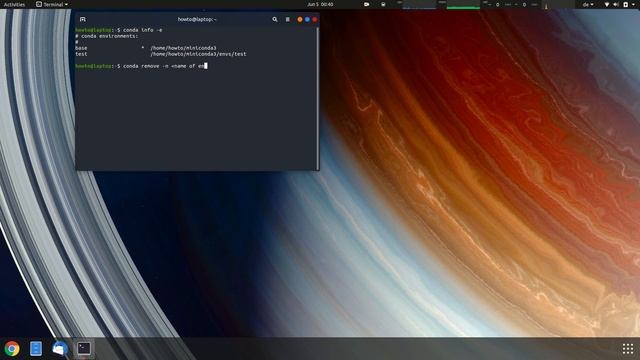Open the Thunderbird mail icon in dock
Image resolution: width=640 pixels, height=360 pixels.
[60, 349]
